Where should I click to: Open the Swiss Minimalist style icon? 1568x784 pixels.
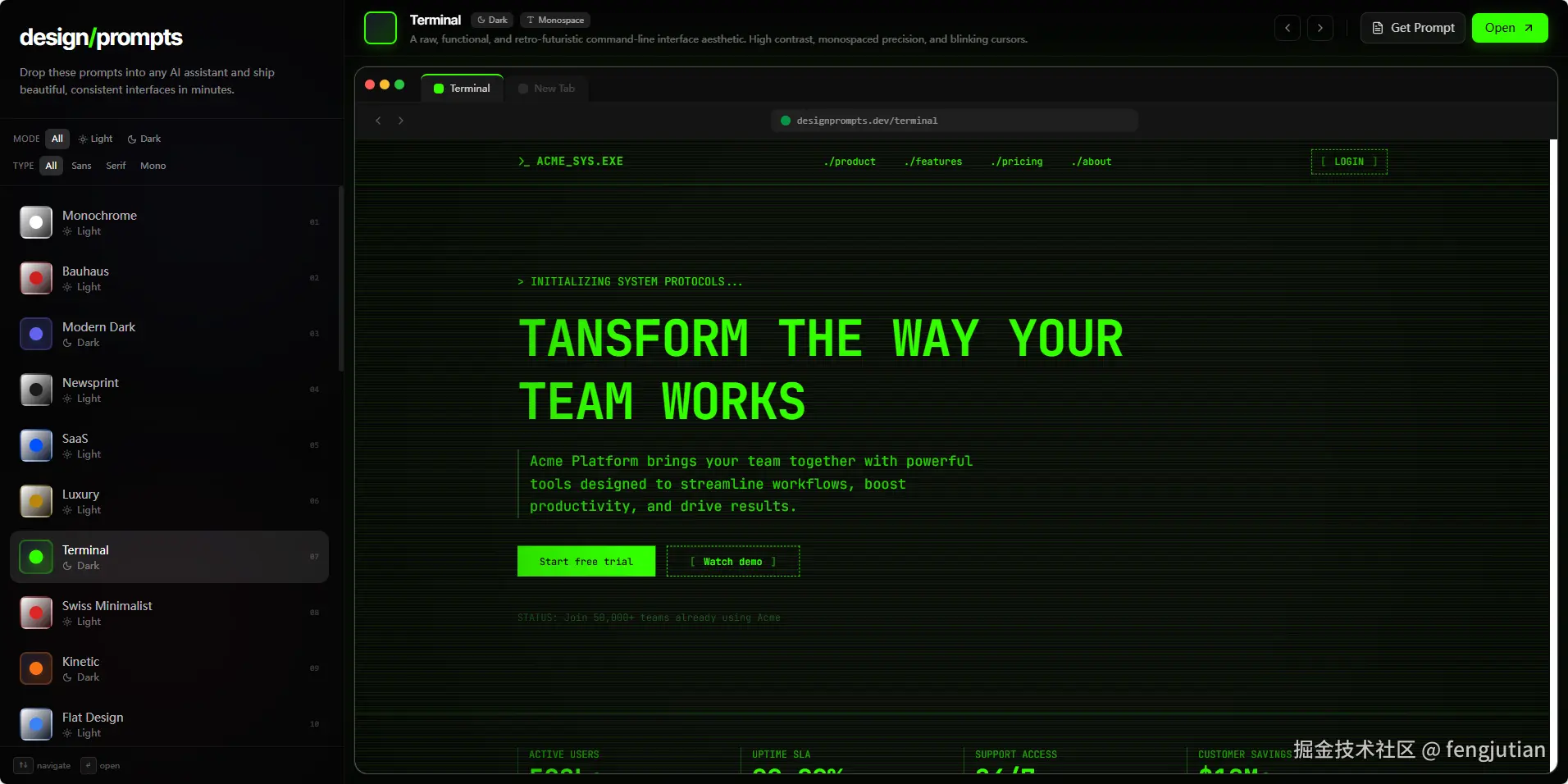(36, 613)
